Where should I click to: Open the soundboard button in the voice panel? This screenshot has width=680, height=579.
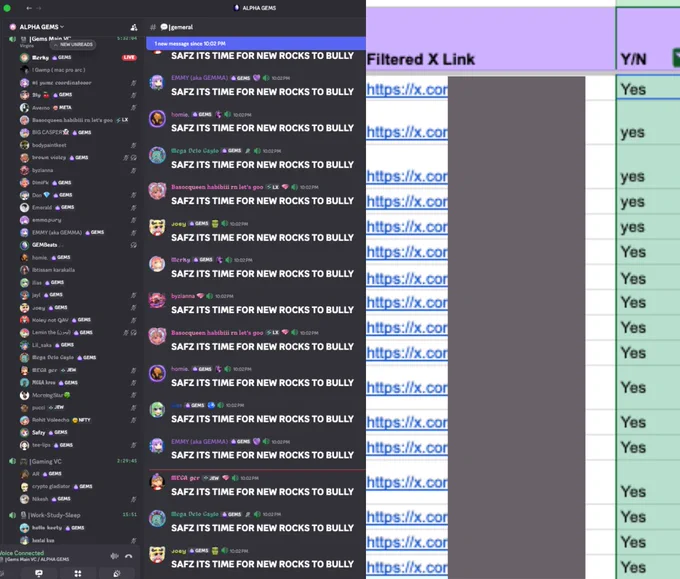point(117,573)
